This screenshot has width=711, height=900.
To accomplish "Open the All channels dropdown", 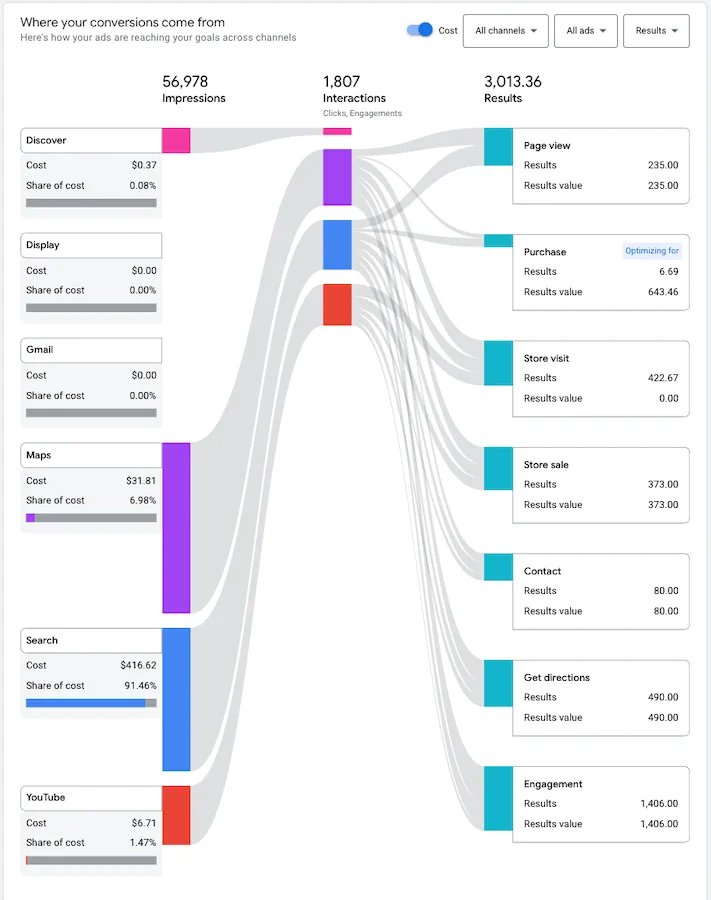I will [x=505, y=31].
